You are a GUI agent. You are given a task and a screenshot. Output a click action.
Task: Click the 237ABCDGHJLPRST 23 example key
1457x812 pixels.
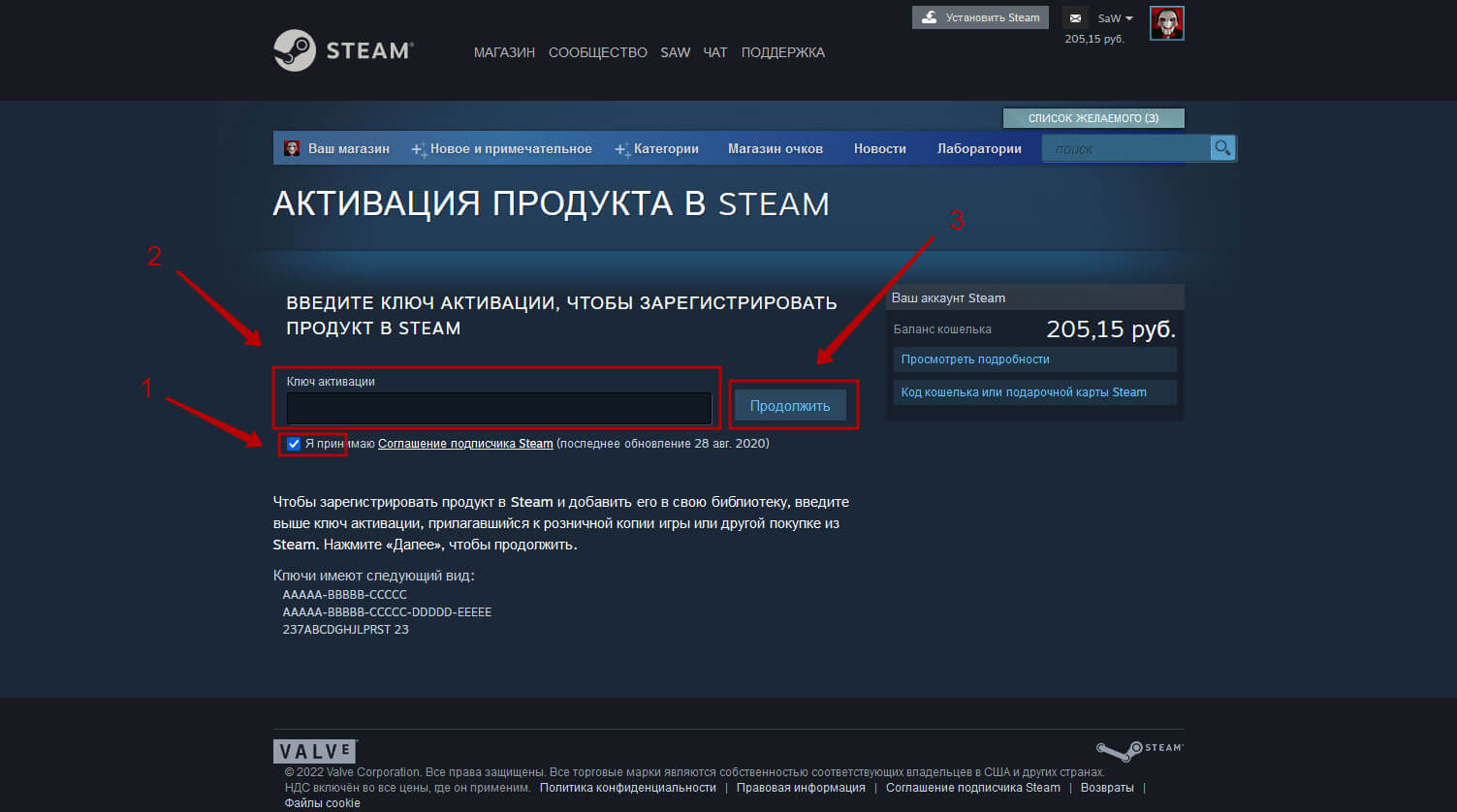coord(346,630)
